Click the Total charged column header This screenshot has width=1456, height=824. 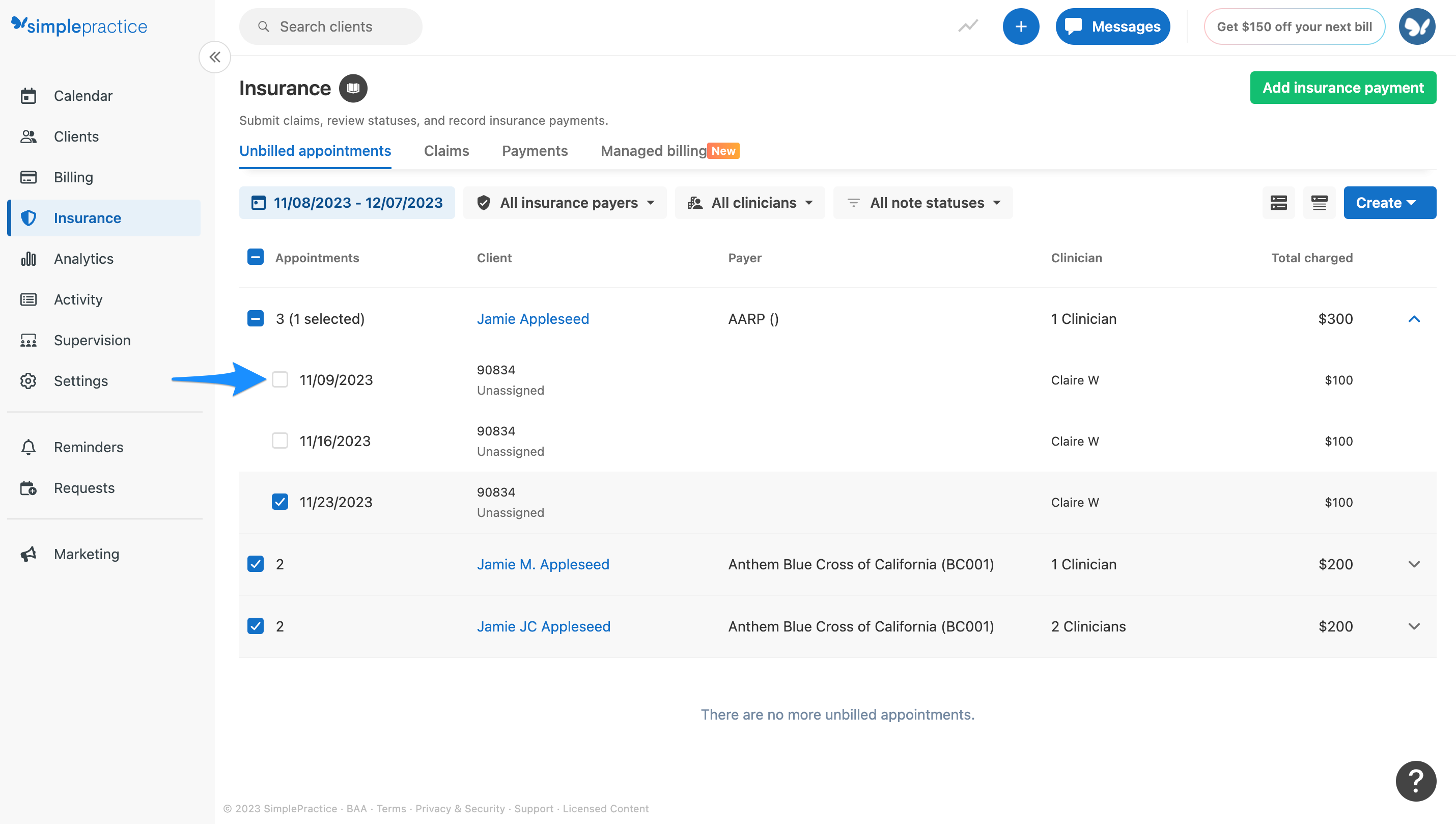tap(1311, 258)
